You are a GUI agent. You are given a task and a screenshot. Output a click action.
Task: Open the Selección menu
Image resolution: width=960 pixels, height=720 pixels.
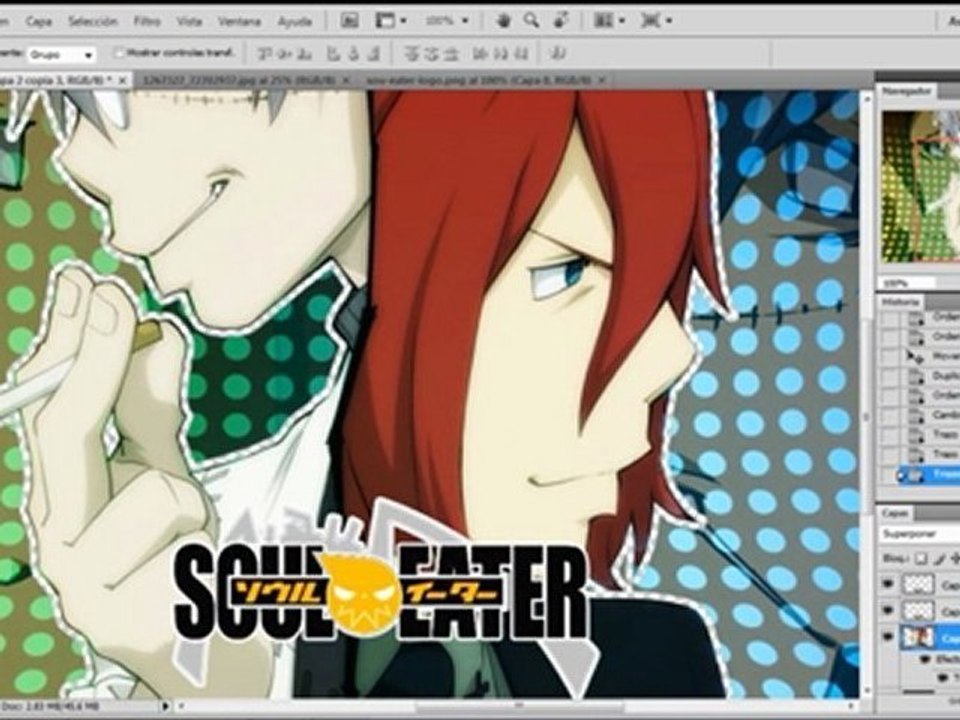click(93, 21)
